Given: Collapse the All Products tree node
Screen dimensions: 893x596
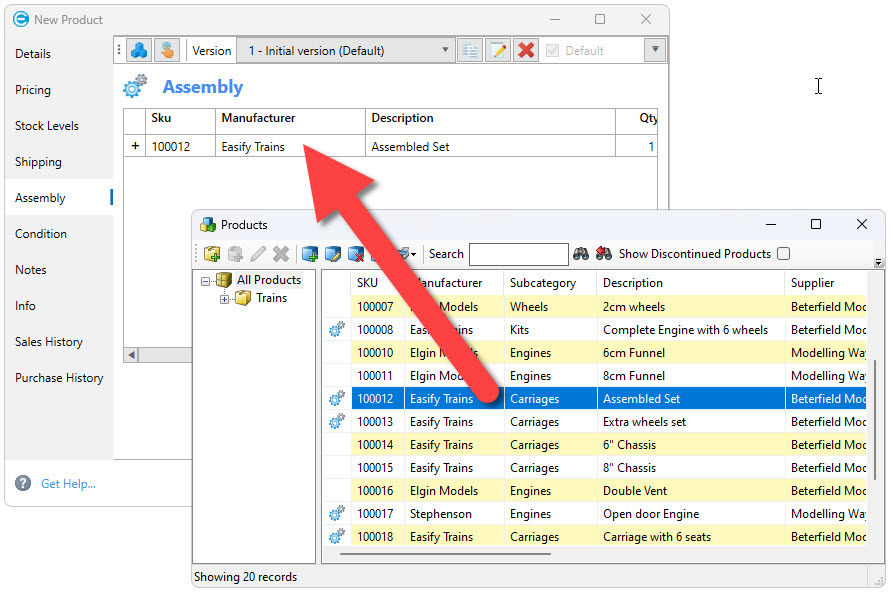Looking at the screenshot, I should [206, 281].
